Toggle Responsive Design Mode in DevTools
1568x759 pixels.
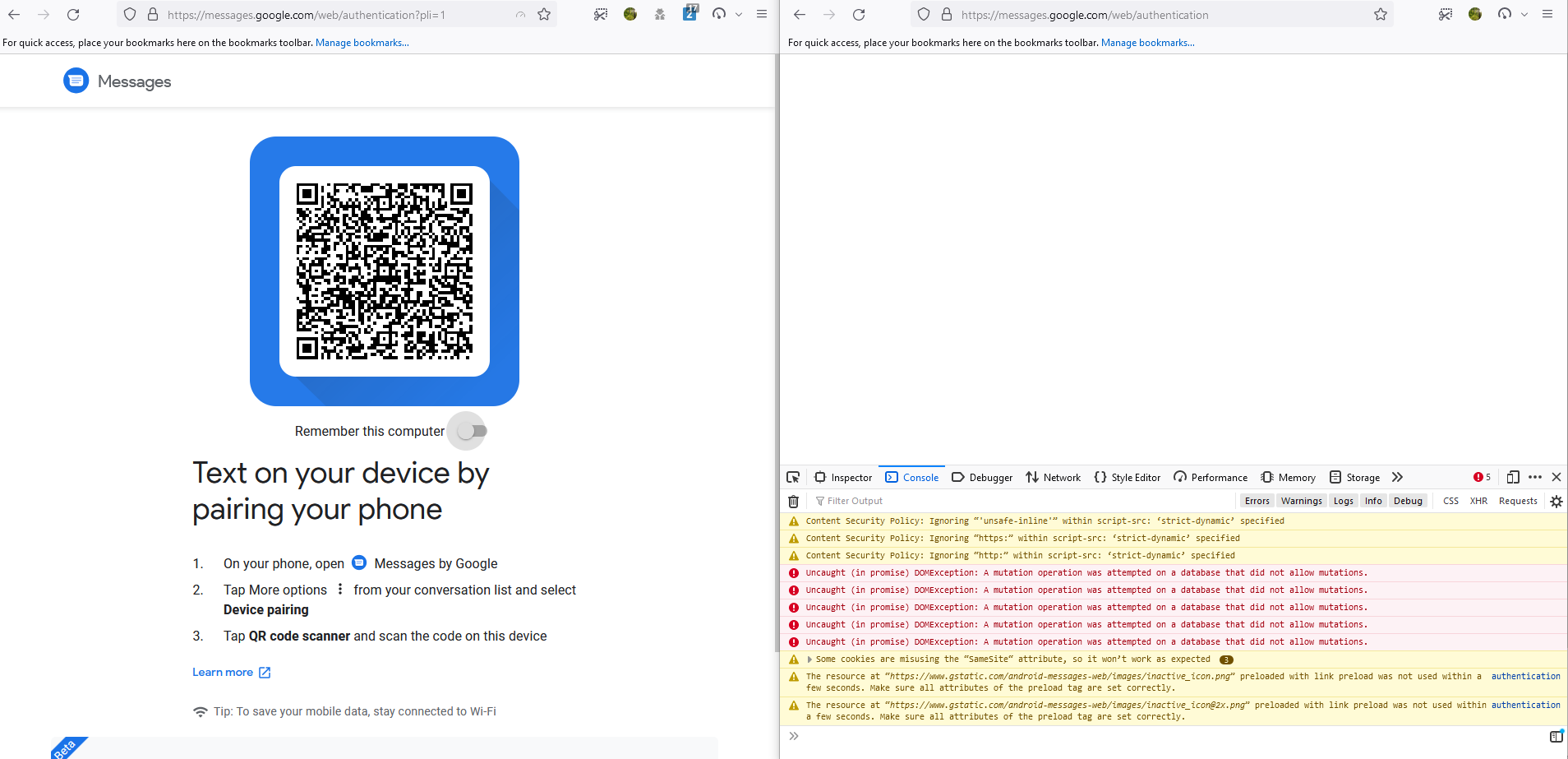[1513, 477]
